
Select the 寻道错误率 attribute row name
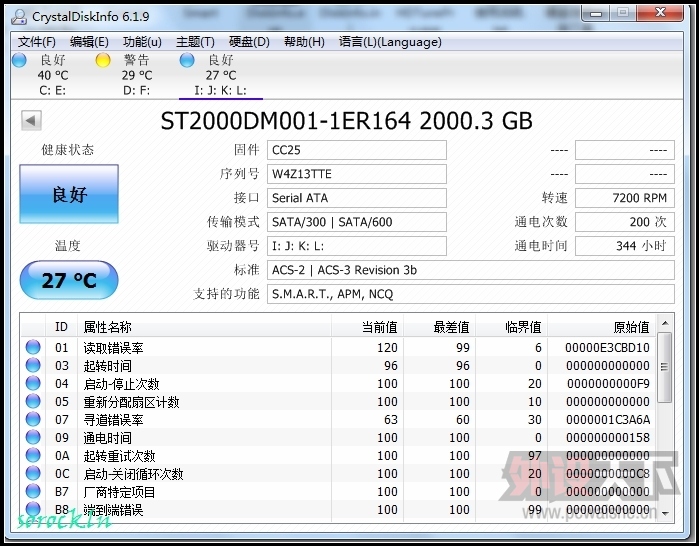click(x=113, y=420)
